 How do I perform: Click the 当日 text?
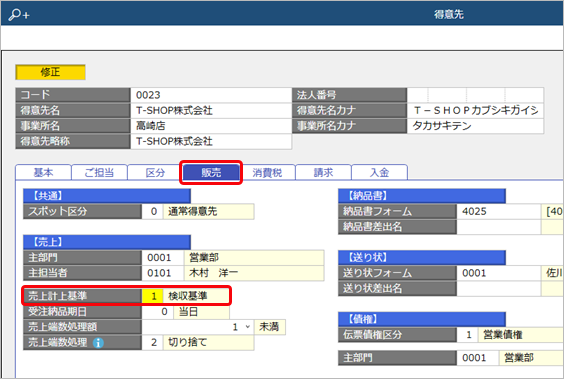pos(188,311)
